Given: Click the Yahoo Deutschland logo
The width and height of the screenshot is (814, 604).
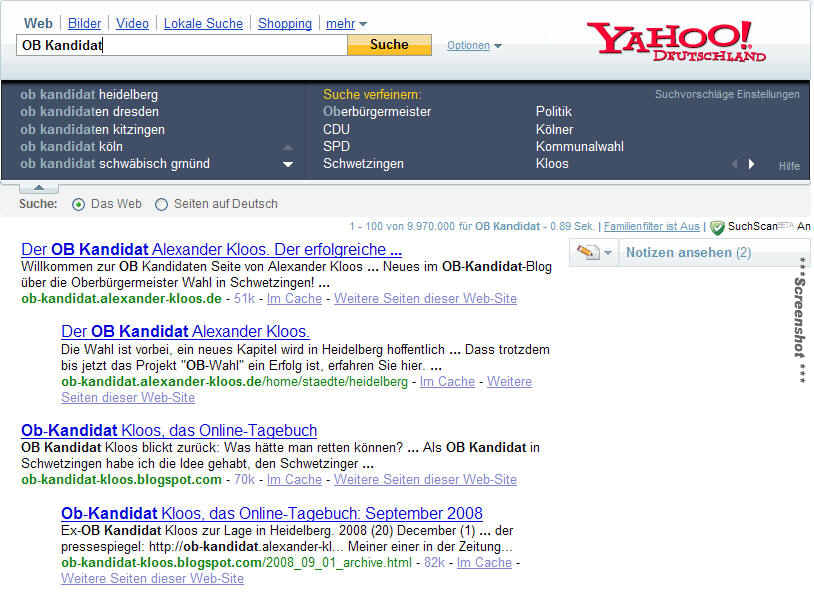Looking at the screenshot, I should click(x=676, y=42).
